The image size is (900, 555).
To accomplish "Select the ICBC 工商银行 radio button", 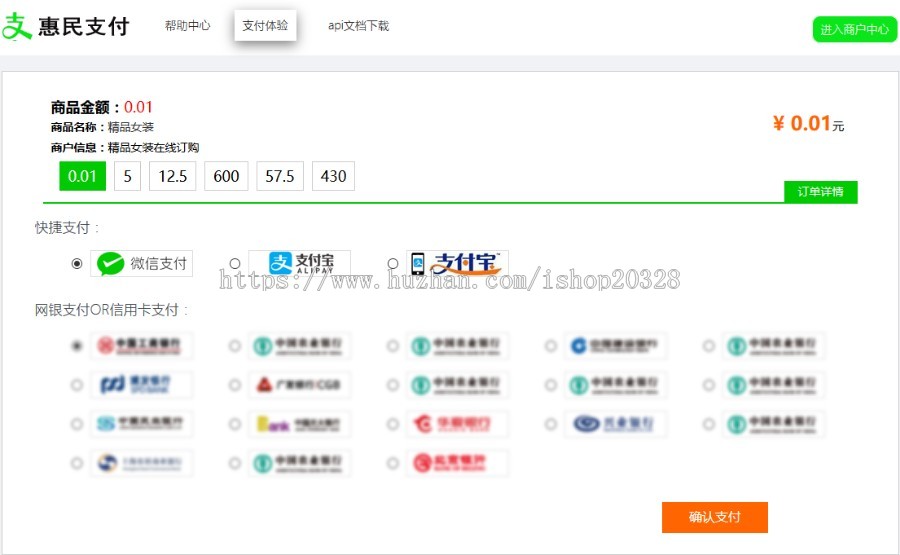I will tap(77, 346).
